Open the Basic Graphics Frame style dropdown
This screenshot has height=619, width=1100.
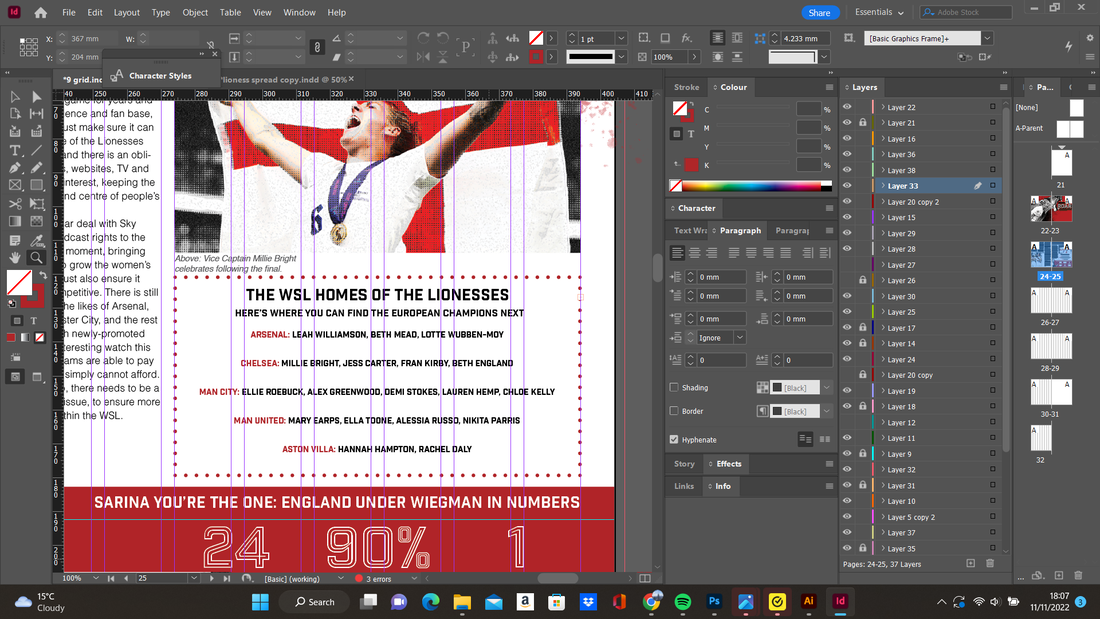pyautogui.click(x=988, y=39)
